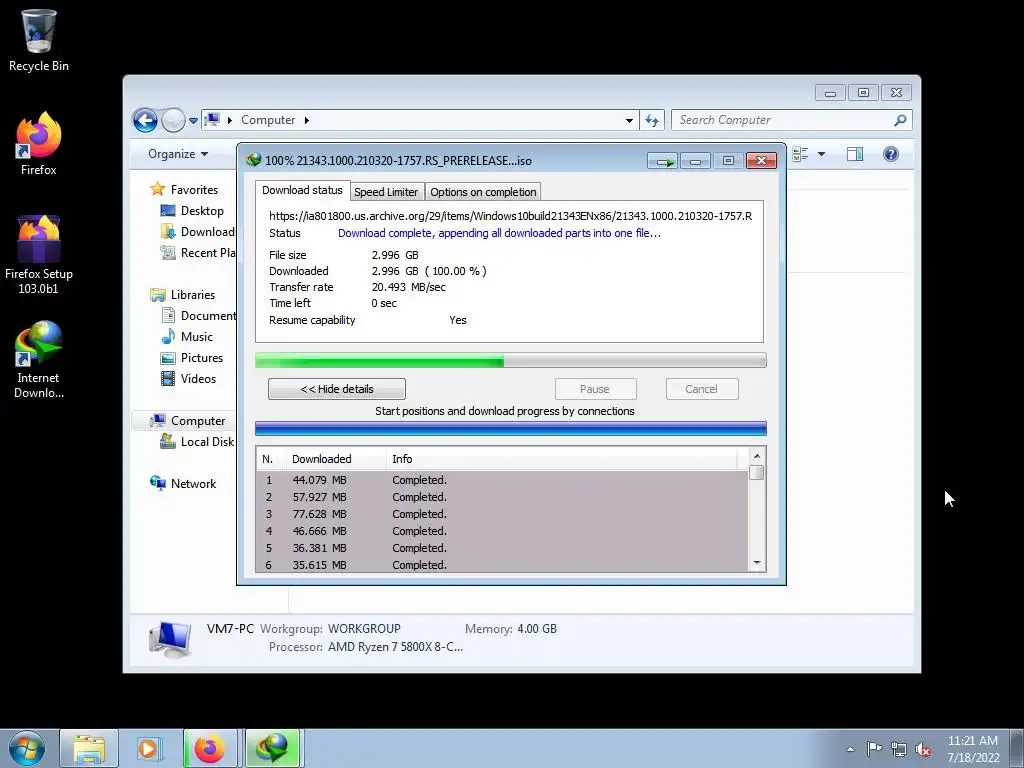Open the Recycle Bin desktop icon
1024x768 pixels.
click(x=39, y=40)
